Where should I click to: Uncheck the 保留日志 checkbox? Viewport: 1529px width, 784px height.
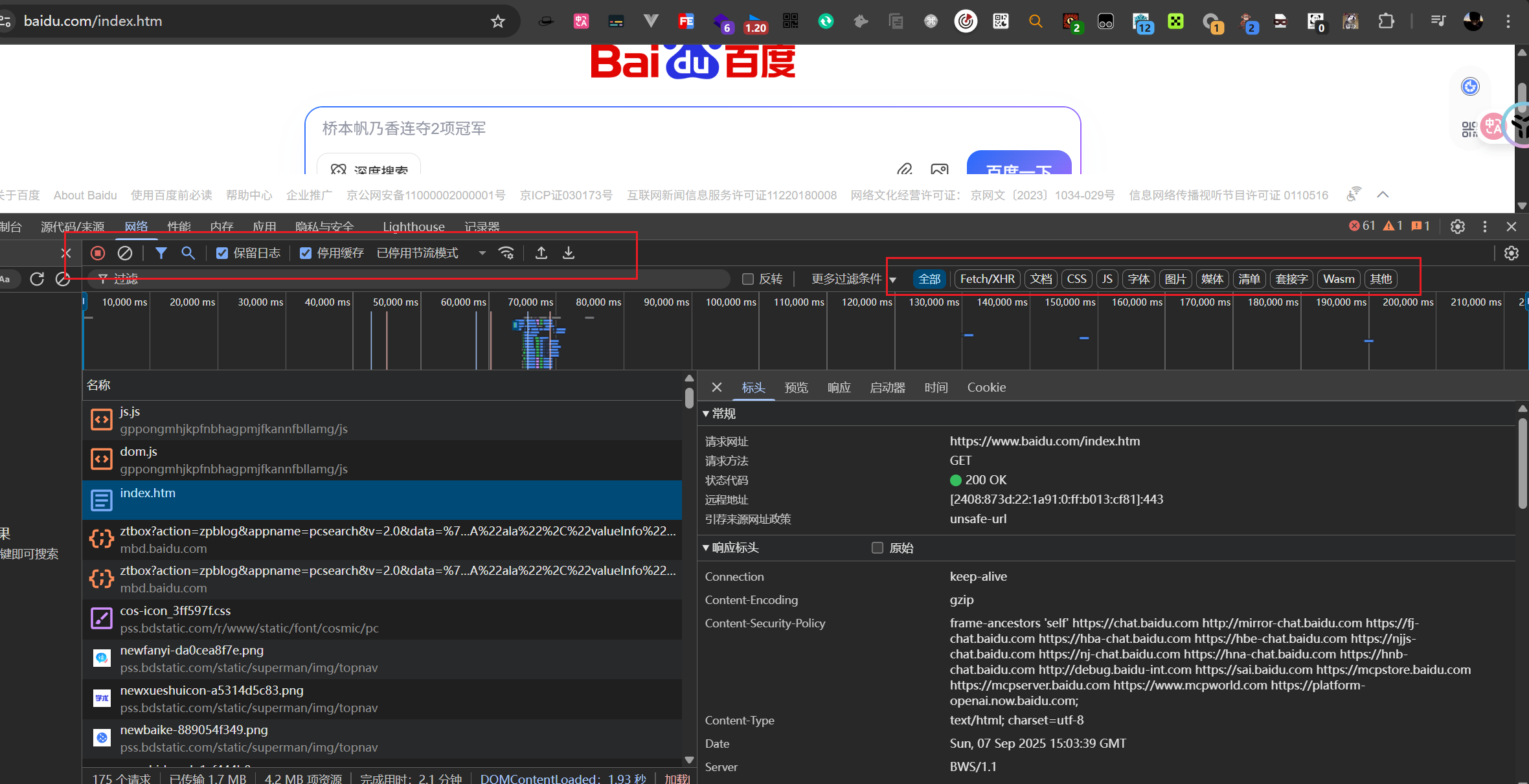[x=222, y=253]
